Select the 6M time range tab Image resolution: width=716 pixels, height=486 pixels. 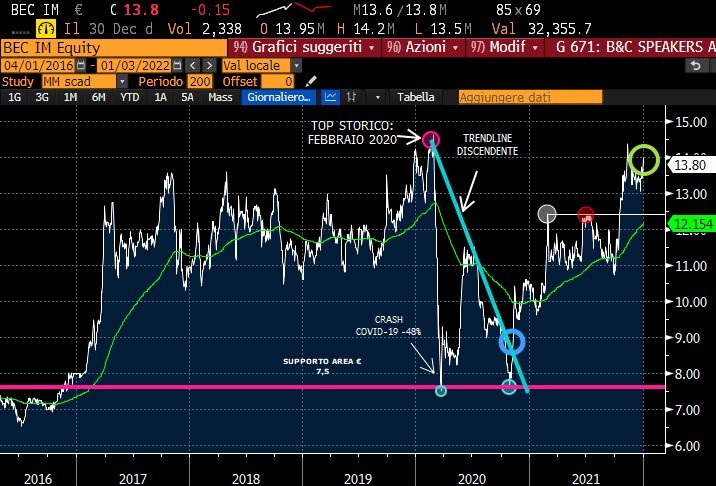(98, 97)
